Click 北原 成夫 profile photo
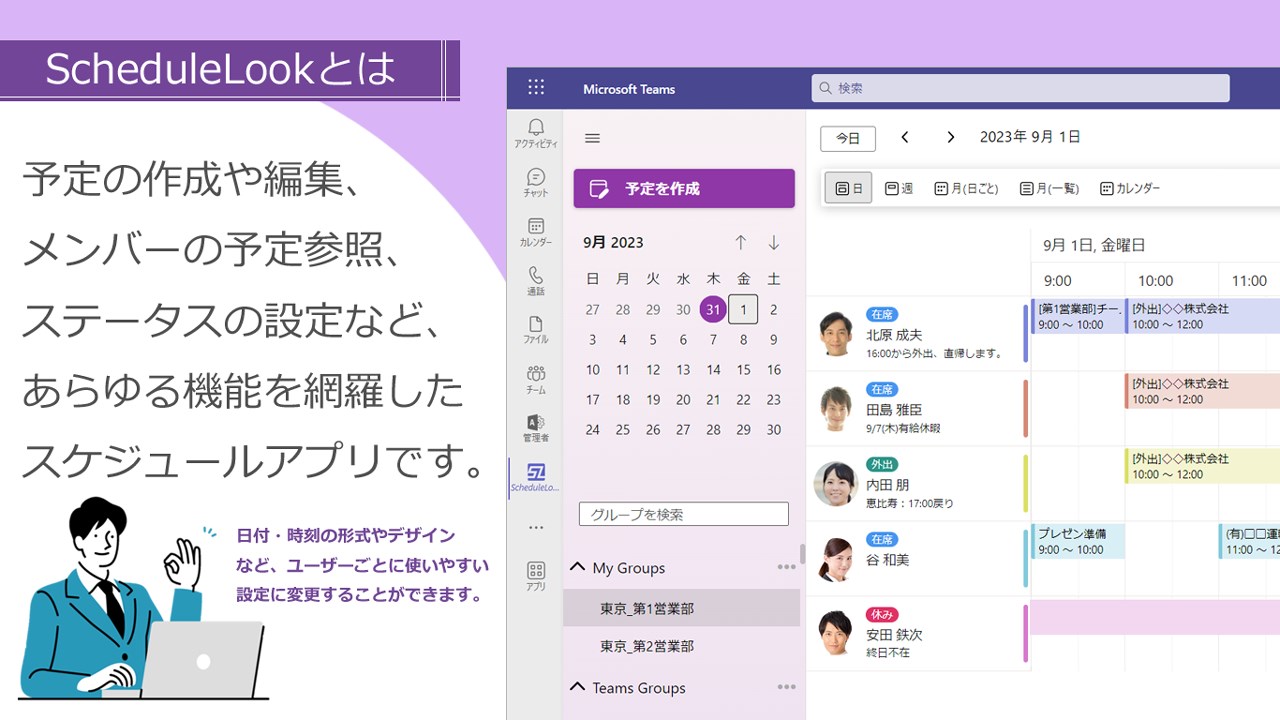 click(835, 334)
